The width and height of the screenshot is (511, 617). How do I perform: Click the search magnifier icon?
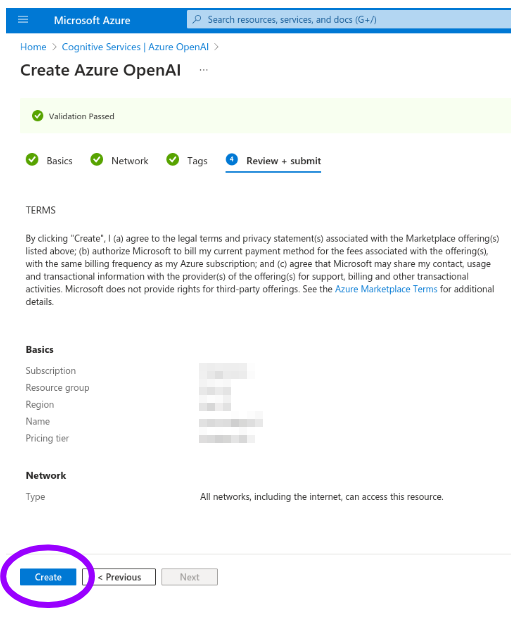(197, 19)
